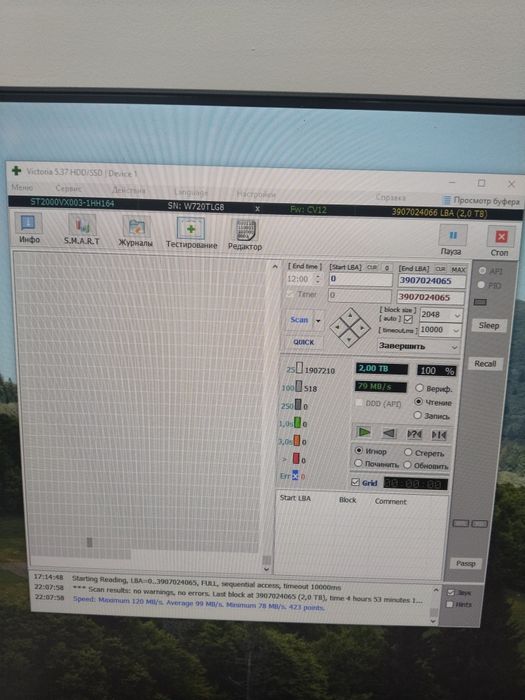The height and width of the screenshot is (700, 525).
Task: Click the MAX button for End LBA
Action: coord(458,269)
